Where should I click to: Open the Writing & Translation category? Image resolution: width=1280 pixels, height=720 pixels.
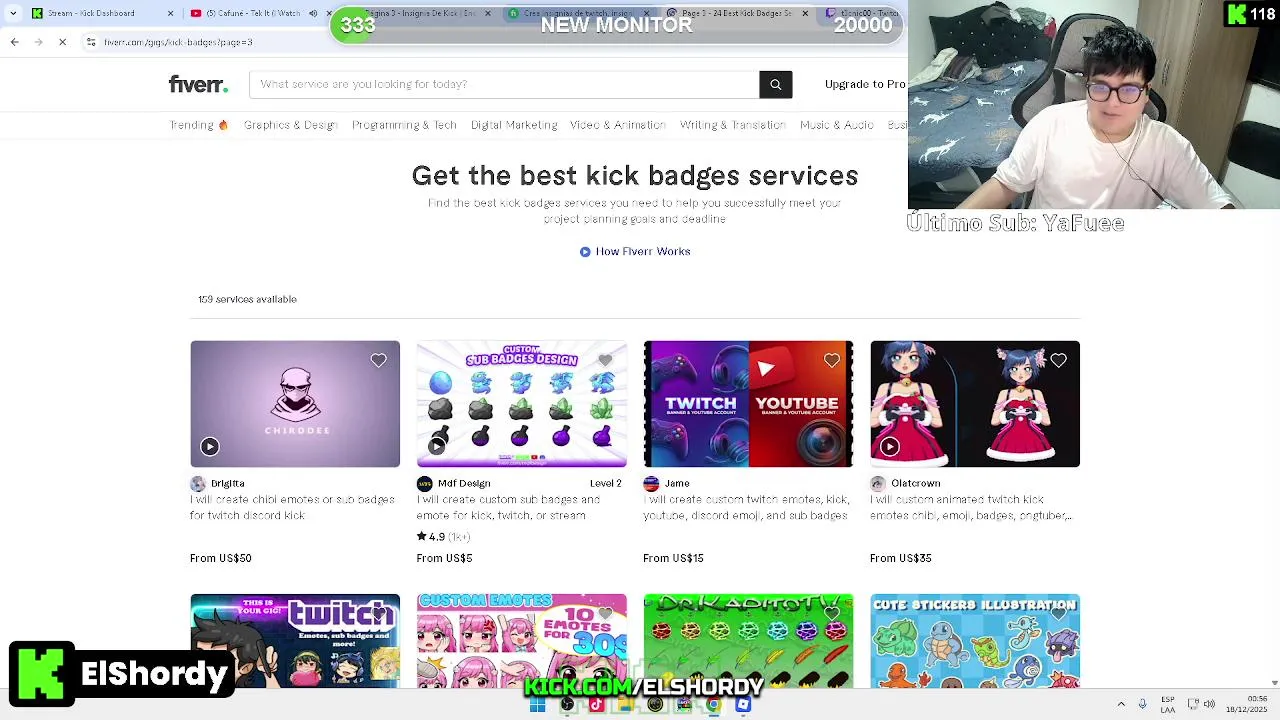tap(733, 125)
